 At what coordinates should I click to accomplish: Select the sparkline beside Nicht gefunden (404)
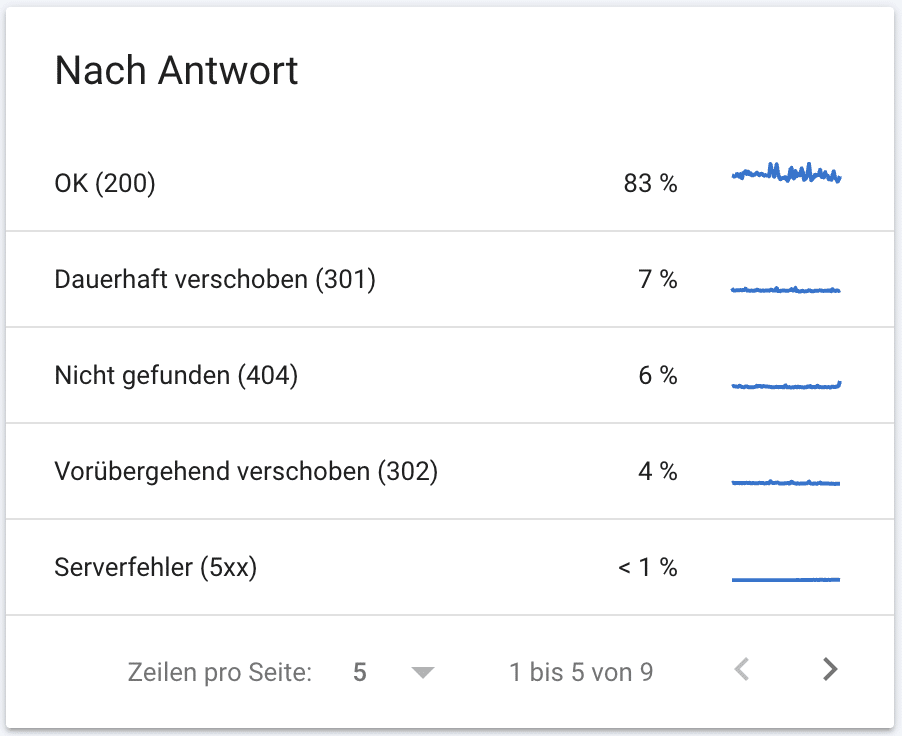point(787,385)
